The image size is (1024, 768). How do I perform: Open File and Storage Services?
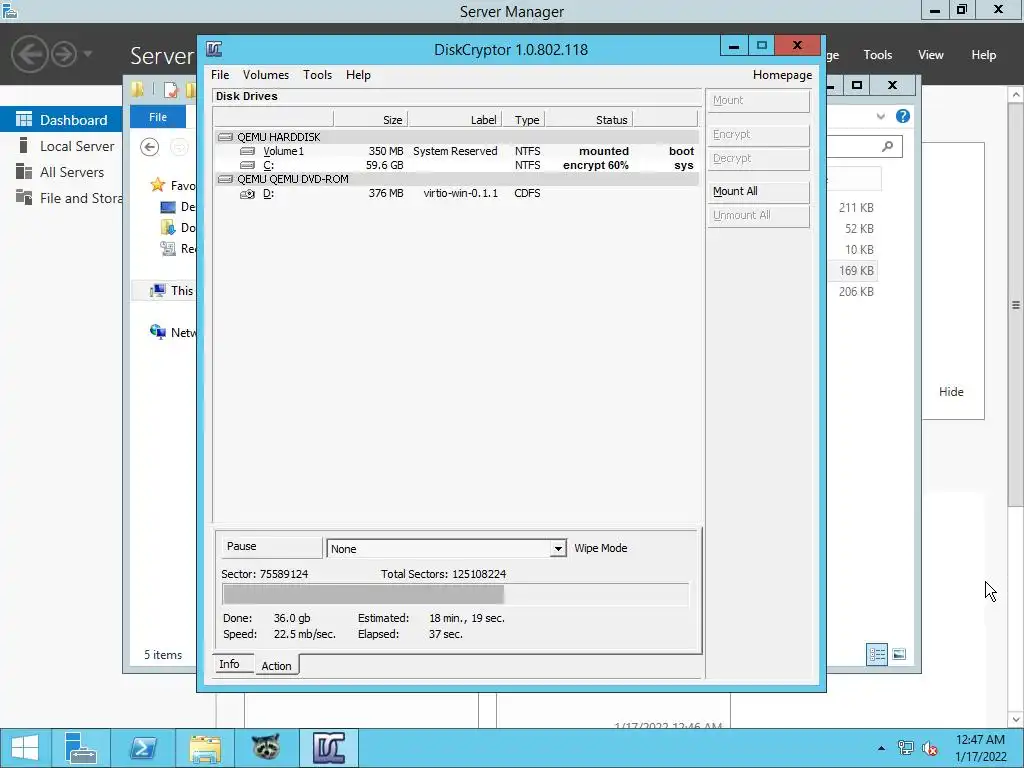61,199
